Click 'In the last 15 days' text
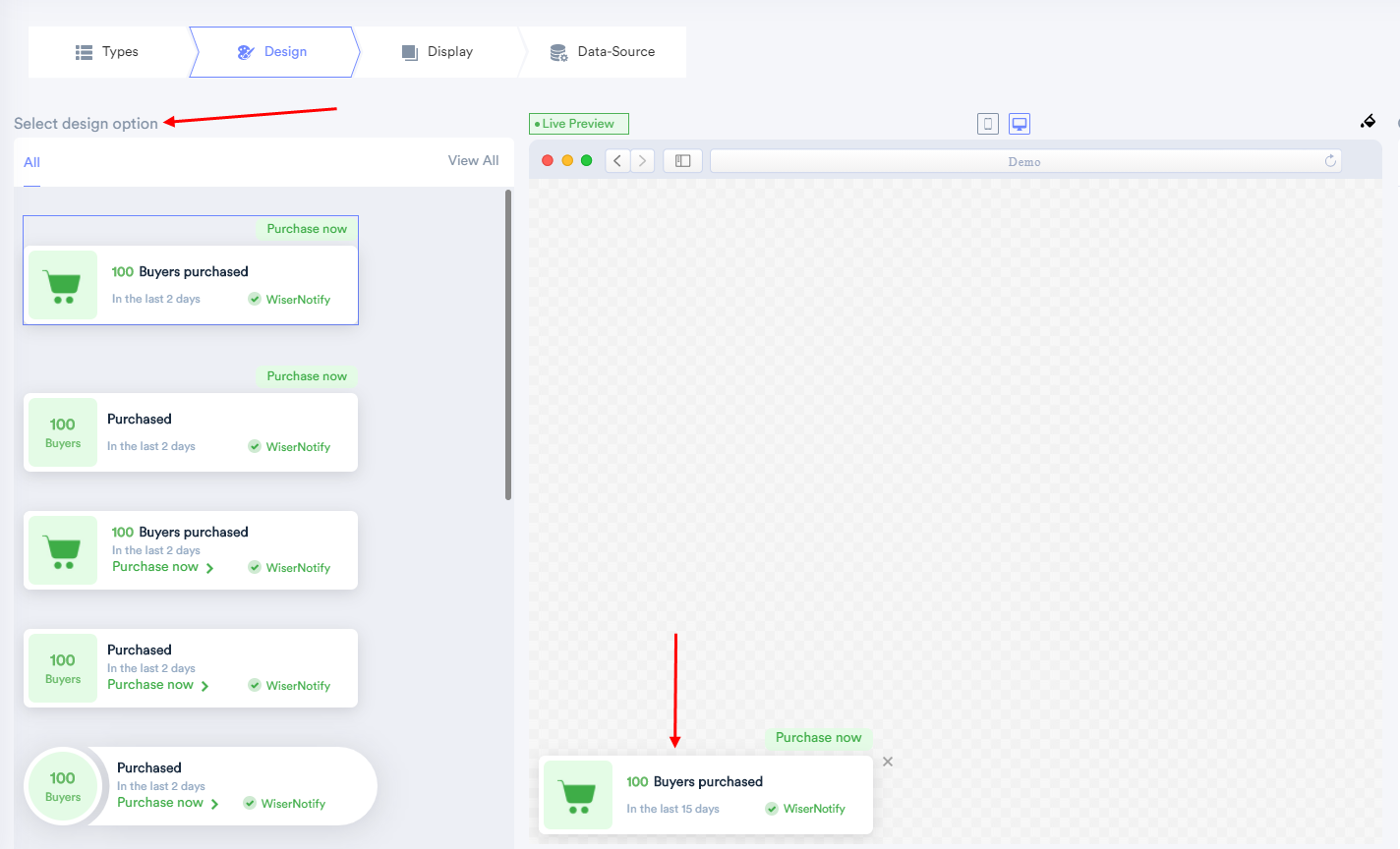Image resolution: width=1400 pixels, height=849 pixels. [673, 809]
